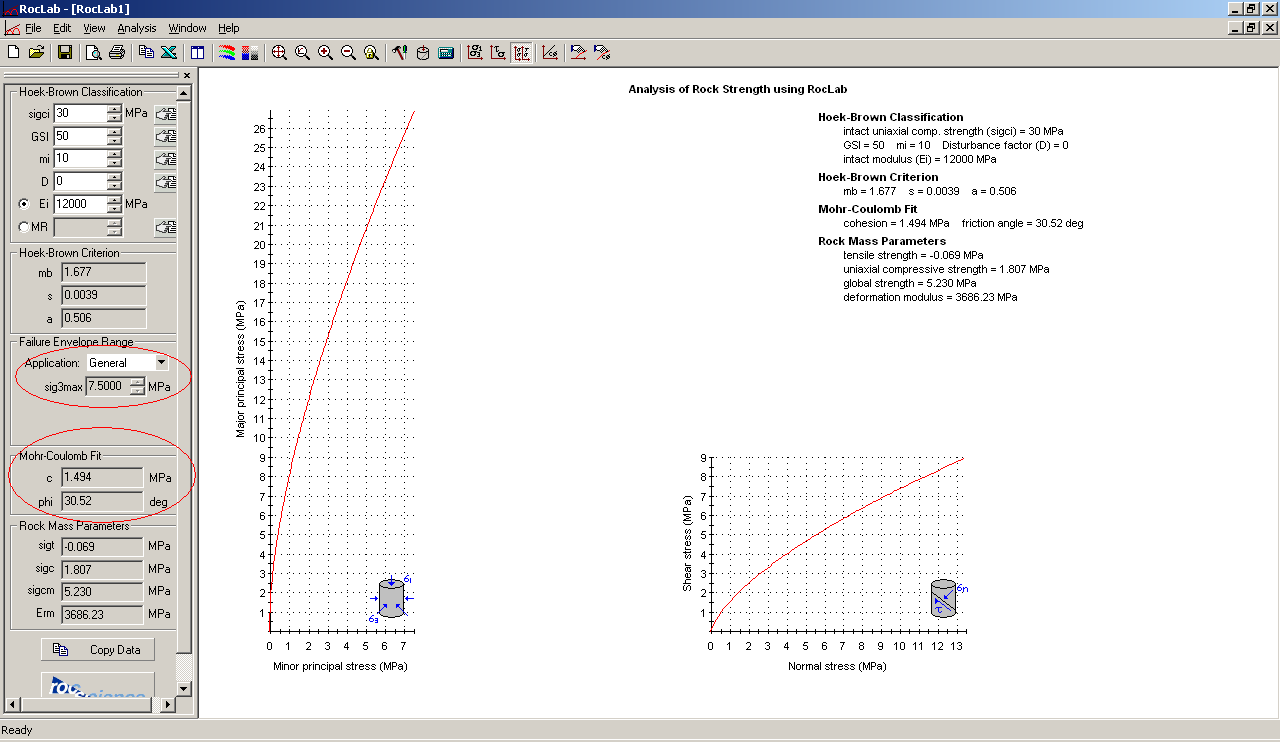
Task: Click the Copy Data button
Action: tap(98, 650)
